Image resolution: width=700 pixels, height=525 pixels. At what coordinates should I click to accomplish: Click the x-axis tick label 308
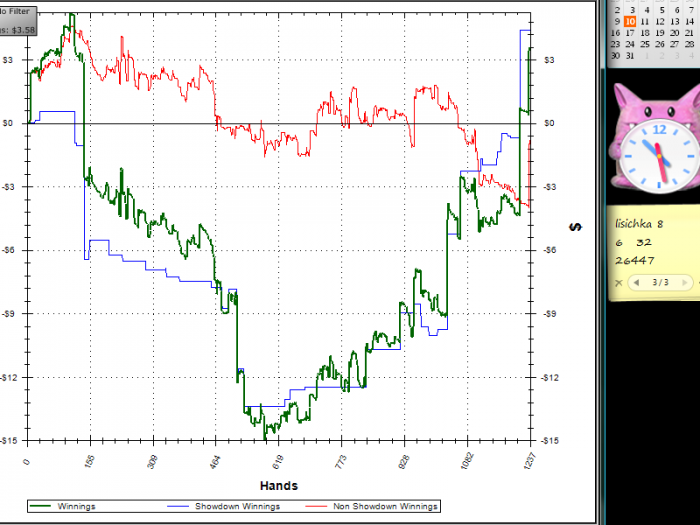pos(152,461)
